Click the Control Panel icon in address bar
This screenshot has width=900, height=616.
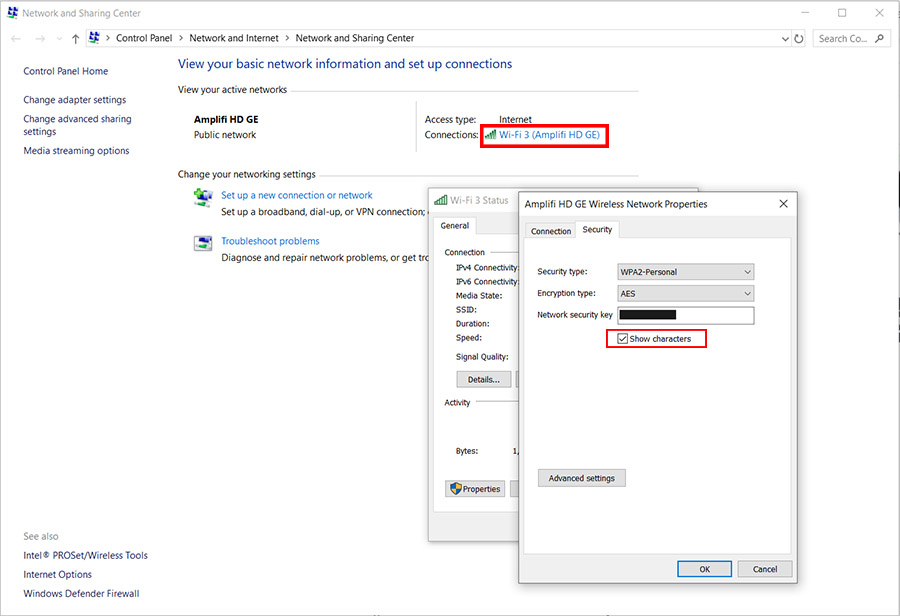[x=95, y=38]
